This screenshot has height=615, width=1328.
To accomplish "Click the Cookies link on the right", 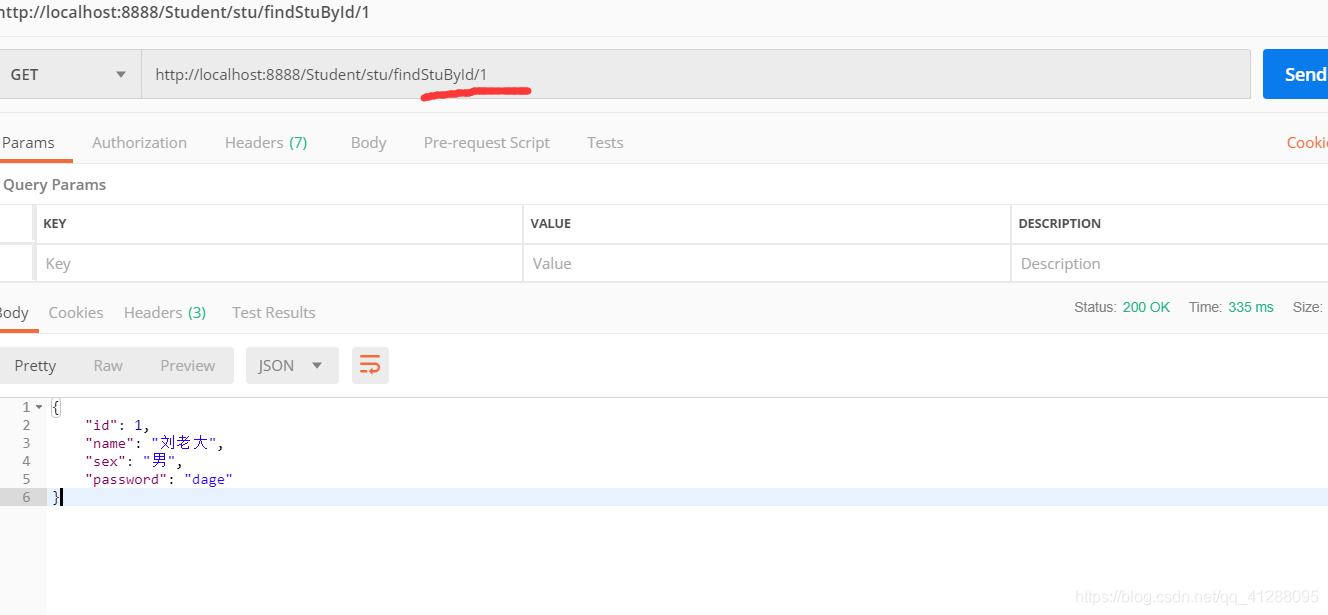I will pos(1307,142).
